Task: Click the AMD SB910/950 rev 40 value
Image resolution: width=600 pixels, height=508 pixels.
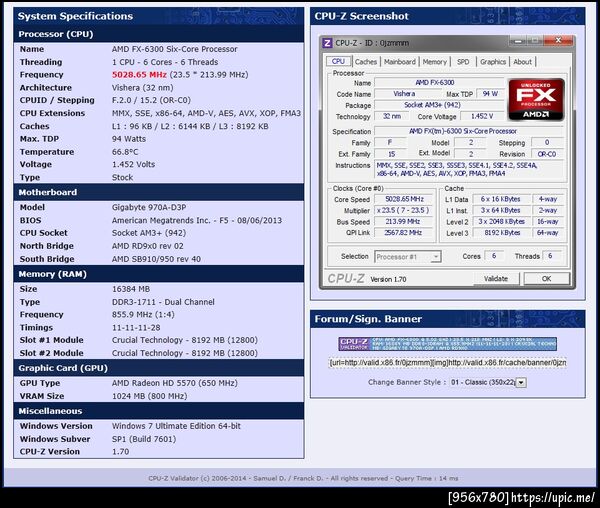Action: (156, 259)
